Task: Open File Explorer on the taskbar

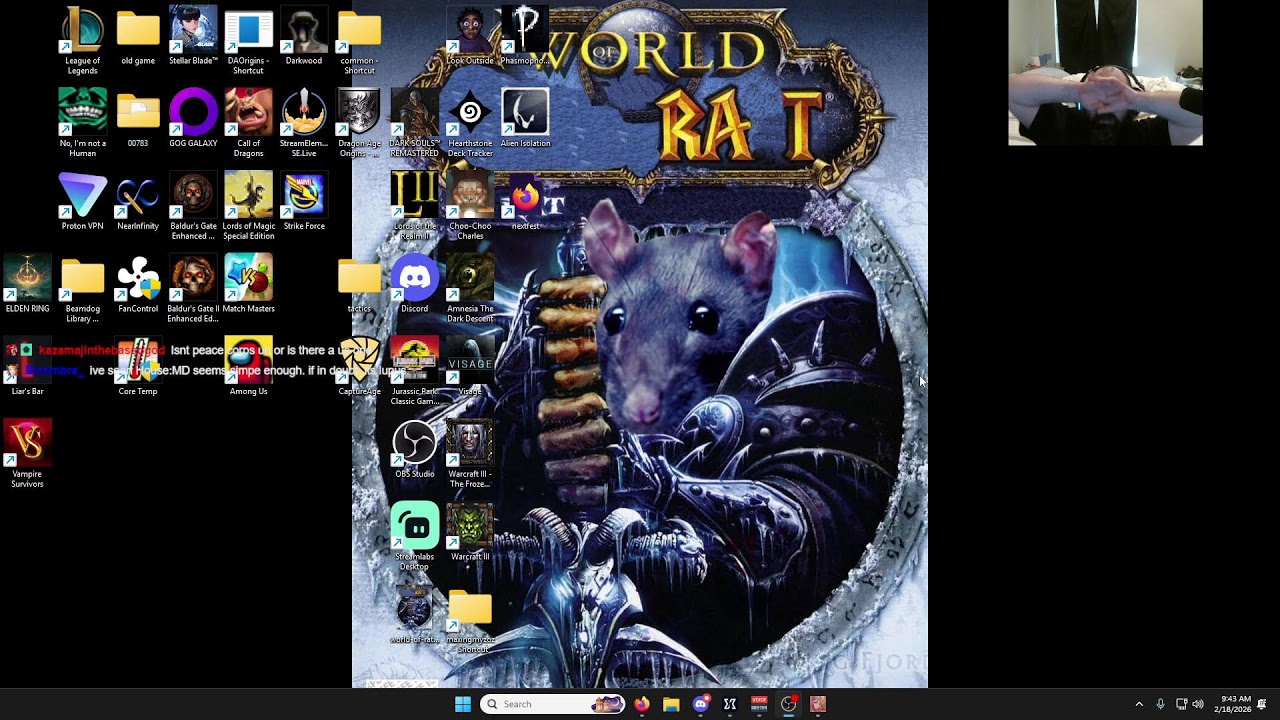Action: (x=671, y=704)
